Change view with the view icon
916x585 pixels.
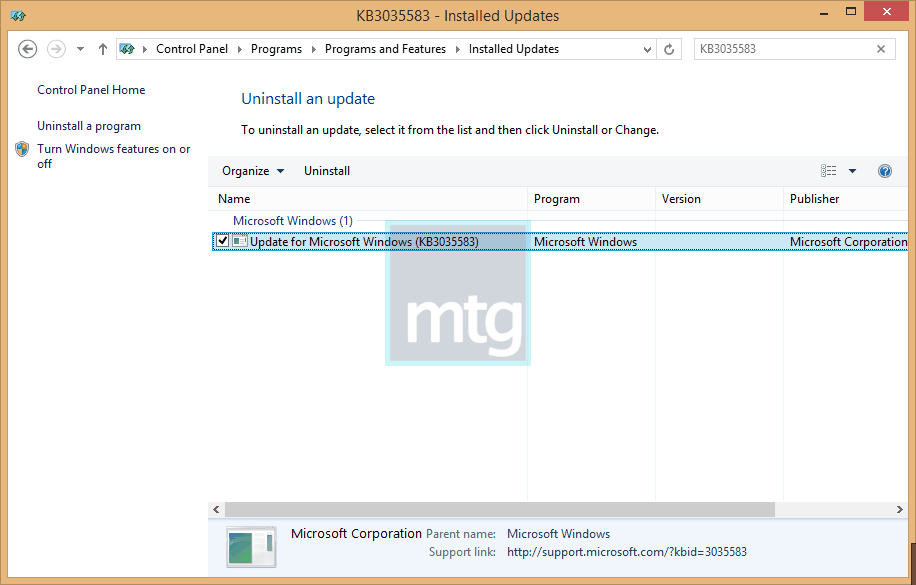(828, 171)
